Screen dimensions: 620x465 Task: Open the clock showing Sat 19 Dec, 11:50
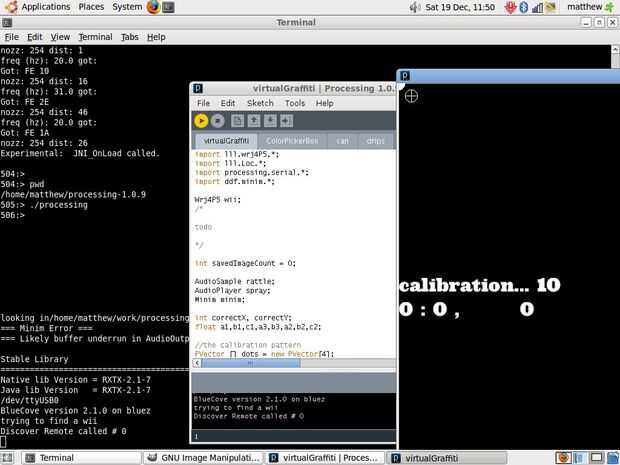click(460, 7)
